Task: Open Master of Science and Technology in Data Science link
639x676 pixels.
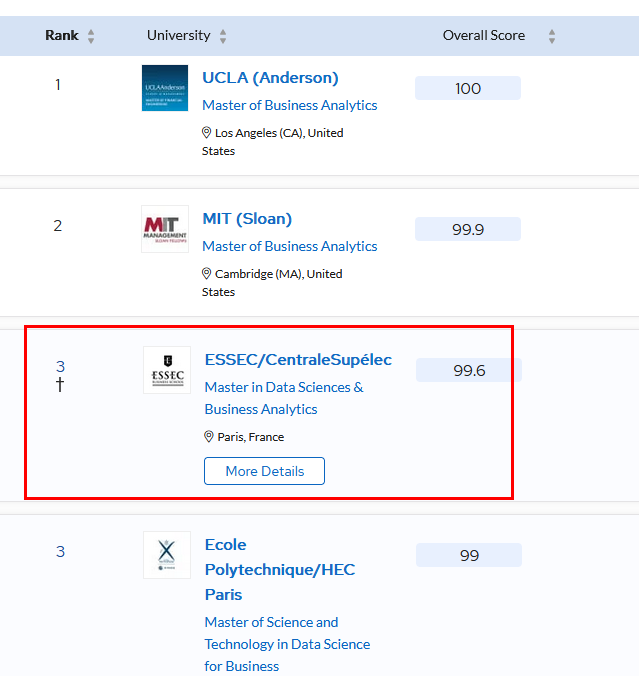Action: point(287,644)
